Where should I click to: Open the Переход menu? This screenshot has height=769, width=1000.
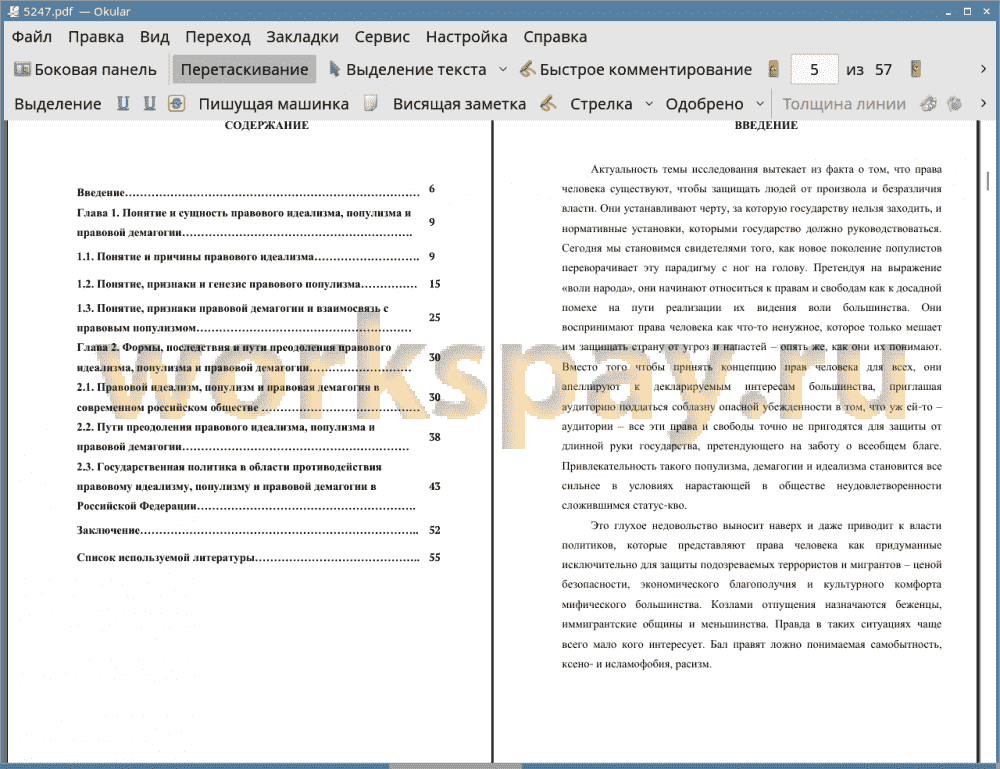coord(217,37)
